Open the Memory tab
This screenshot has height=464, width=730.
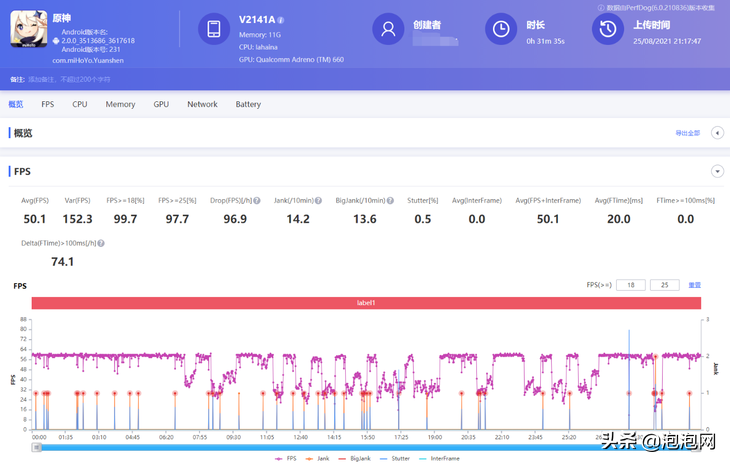120,104
